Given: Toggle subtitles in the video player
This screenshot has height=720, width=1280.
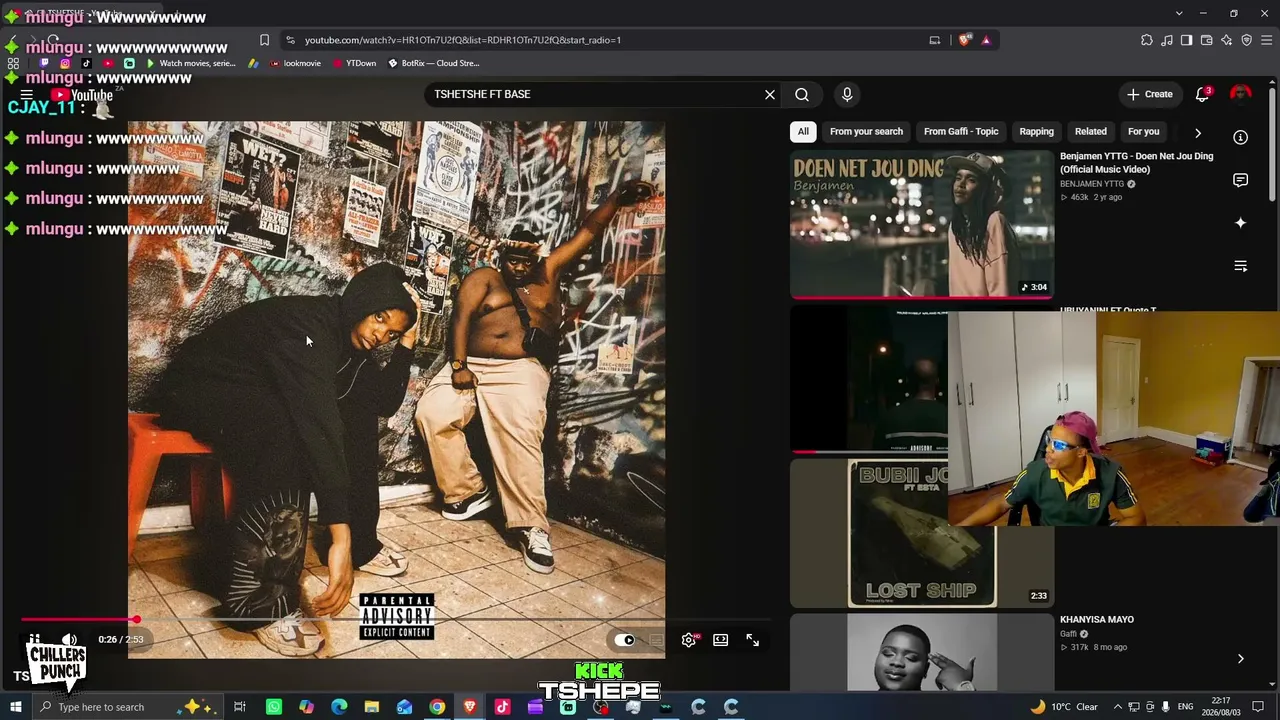Looking at the screenshot, I should 656,640.
